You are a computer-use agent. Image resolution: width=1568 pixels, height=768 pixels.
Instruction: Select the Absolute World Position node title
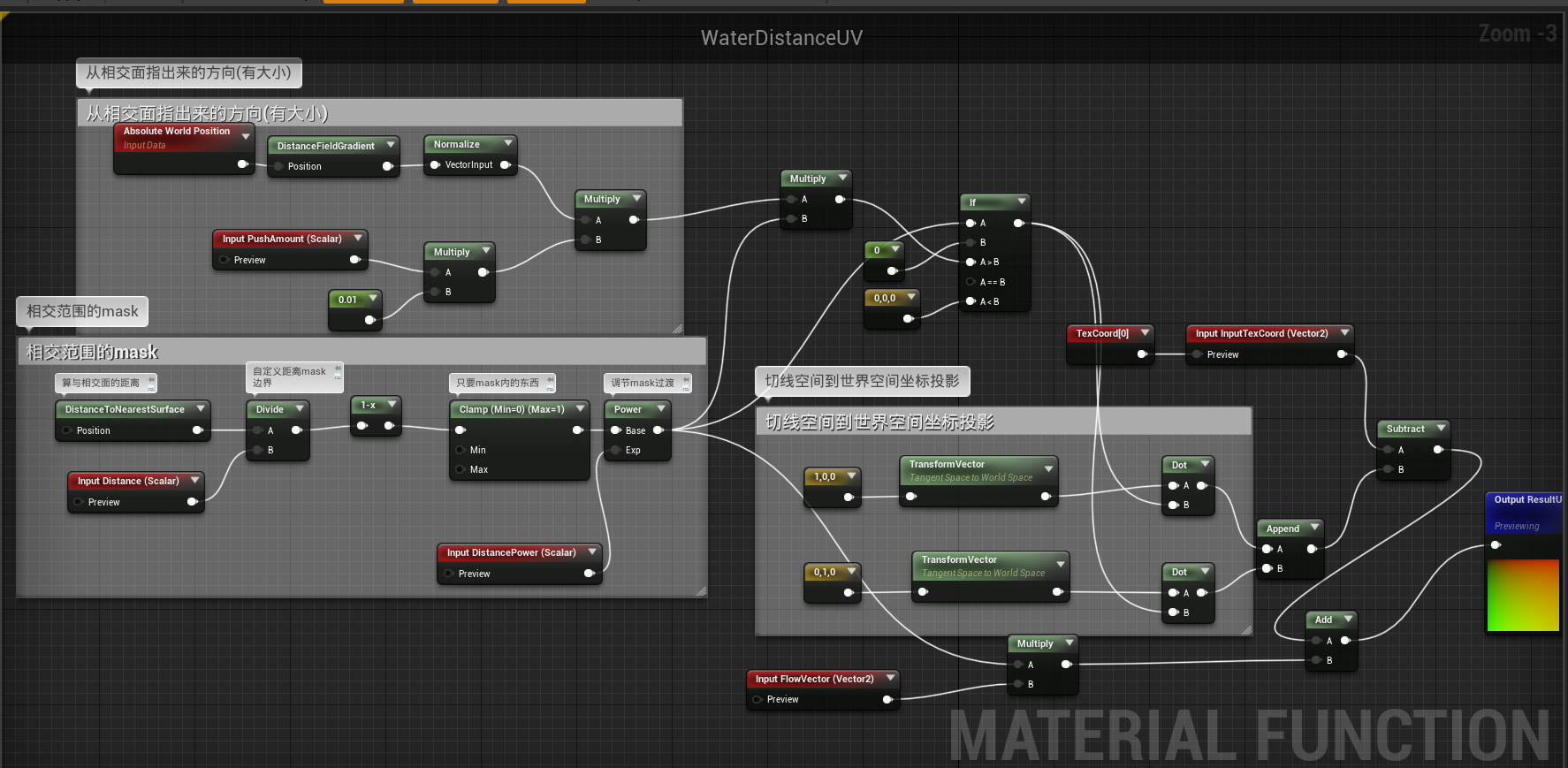[176, 131]
